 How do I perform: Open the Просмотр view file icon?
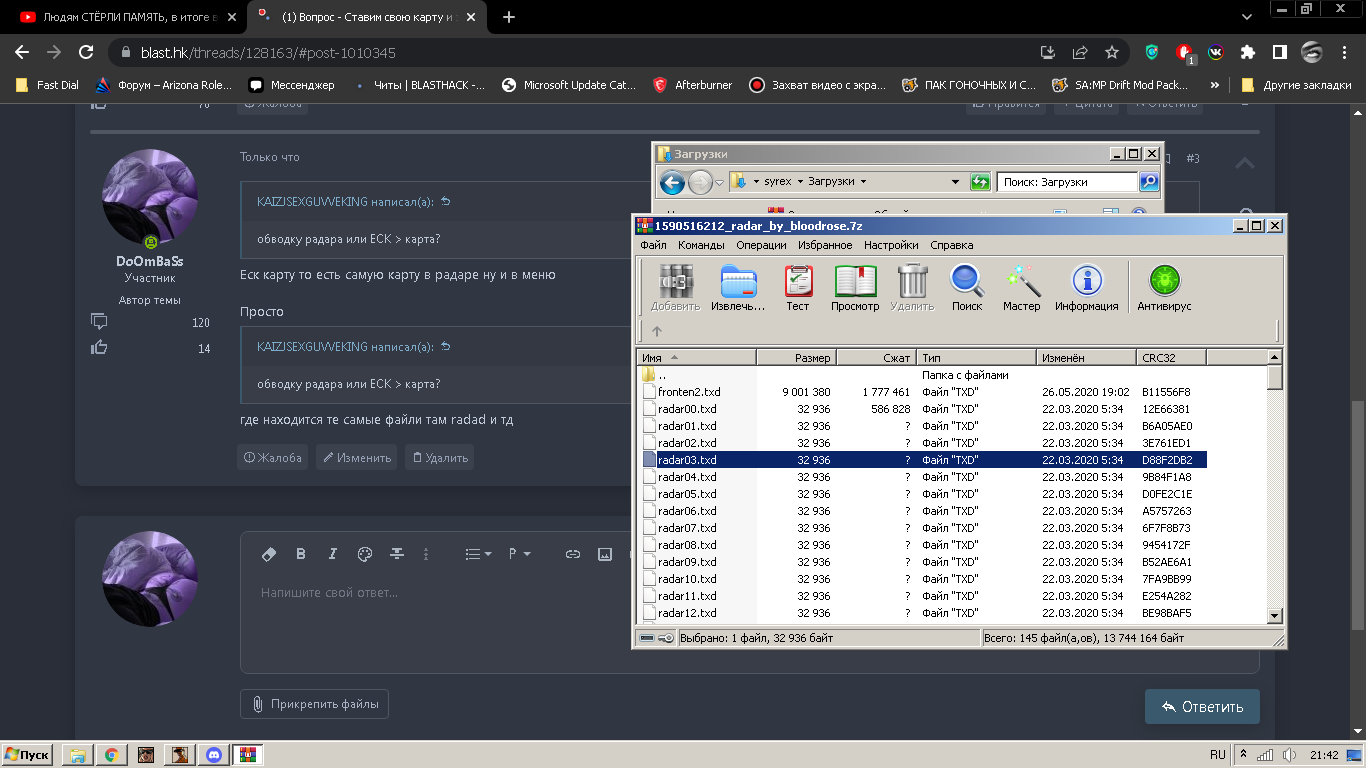pyautogui.click(x=855, y=287)
